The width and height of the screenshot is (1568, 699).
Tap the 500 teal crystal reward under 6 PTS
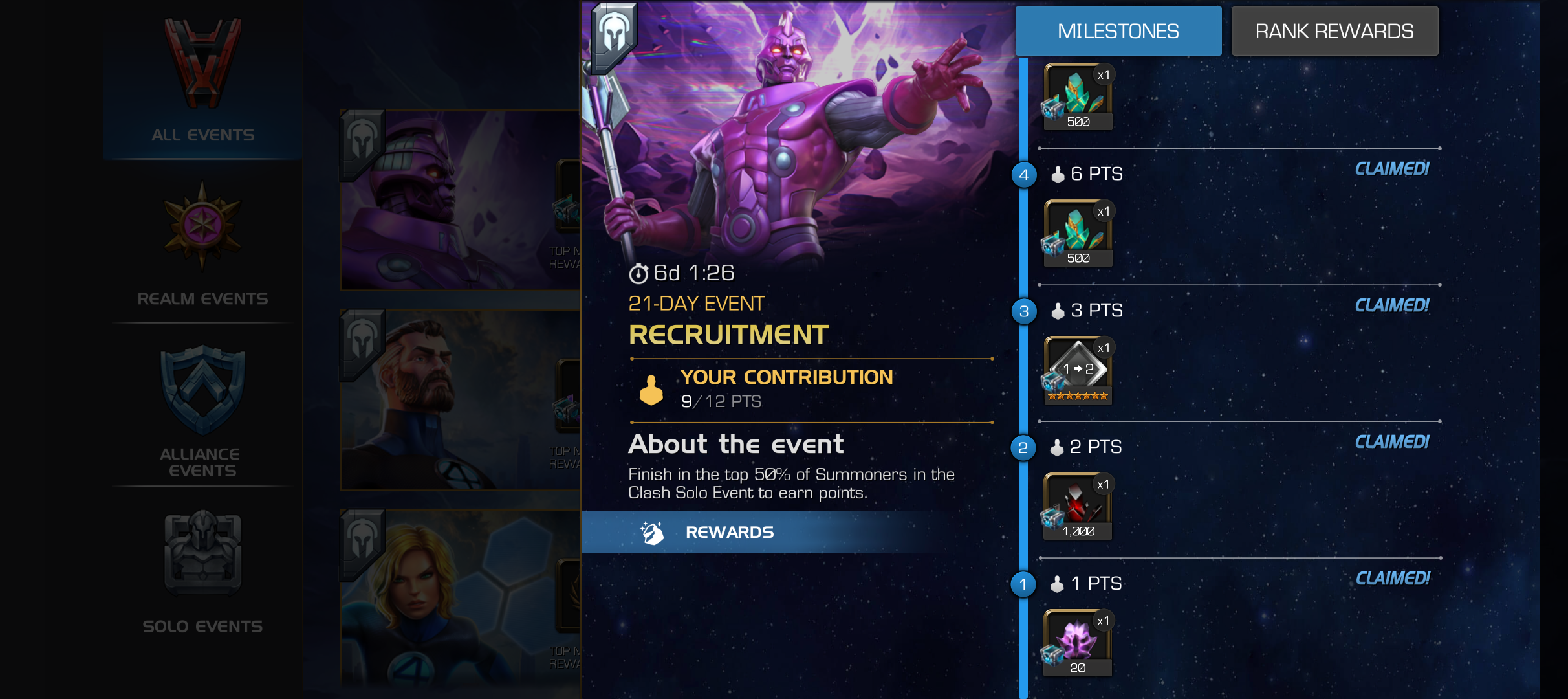1078,233
